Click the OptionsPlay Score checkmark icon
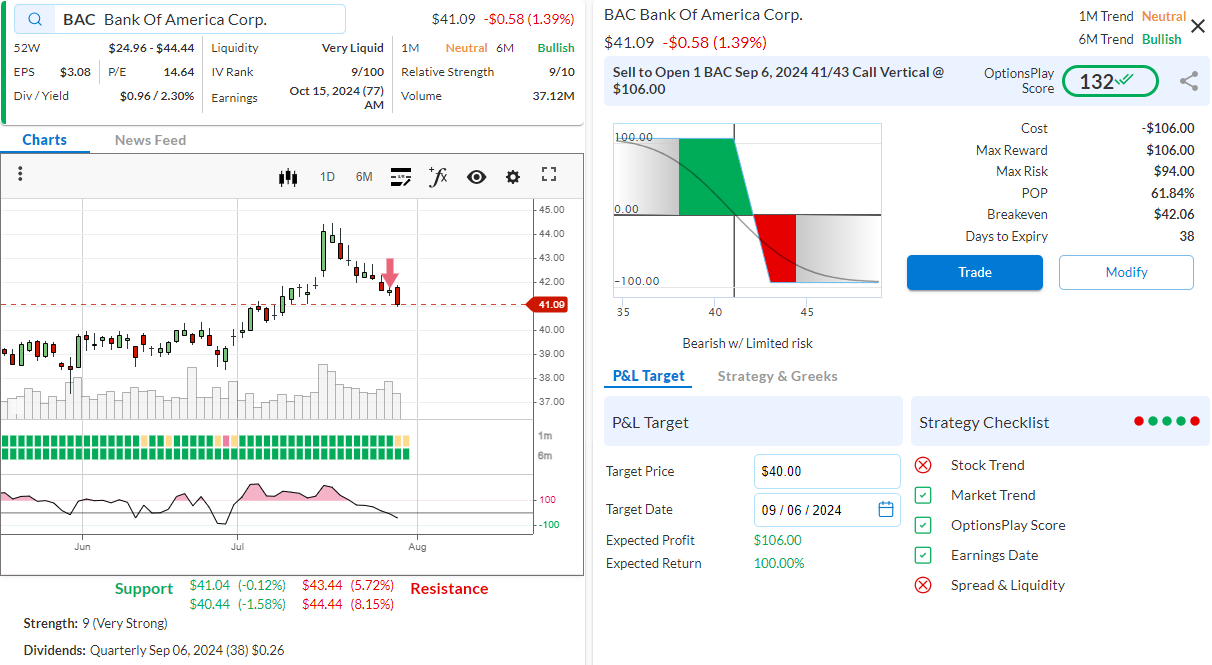 [924, 525]
